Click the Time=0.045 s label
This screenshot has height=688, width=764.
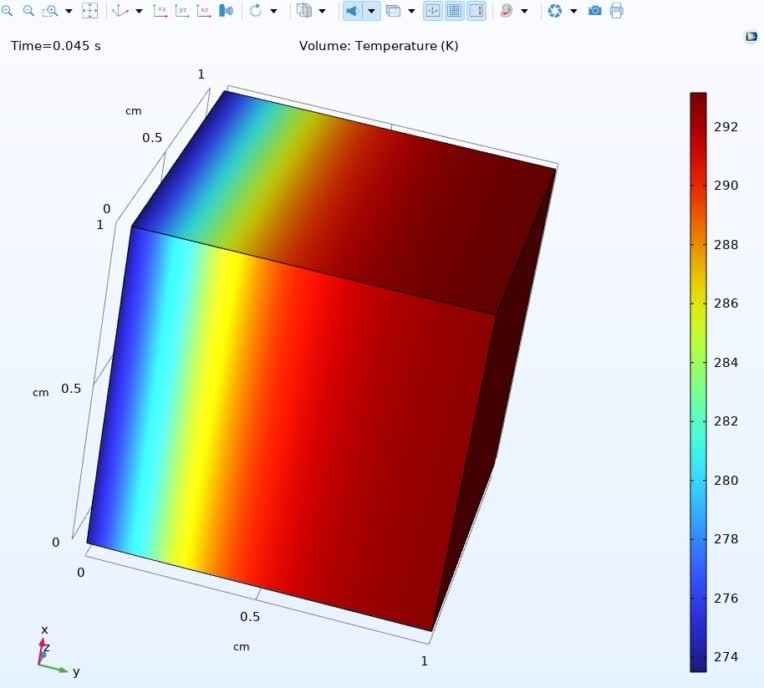click(x=56, y=46)
